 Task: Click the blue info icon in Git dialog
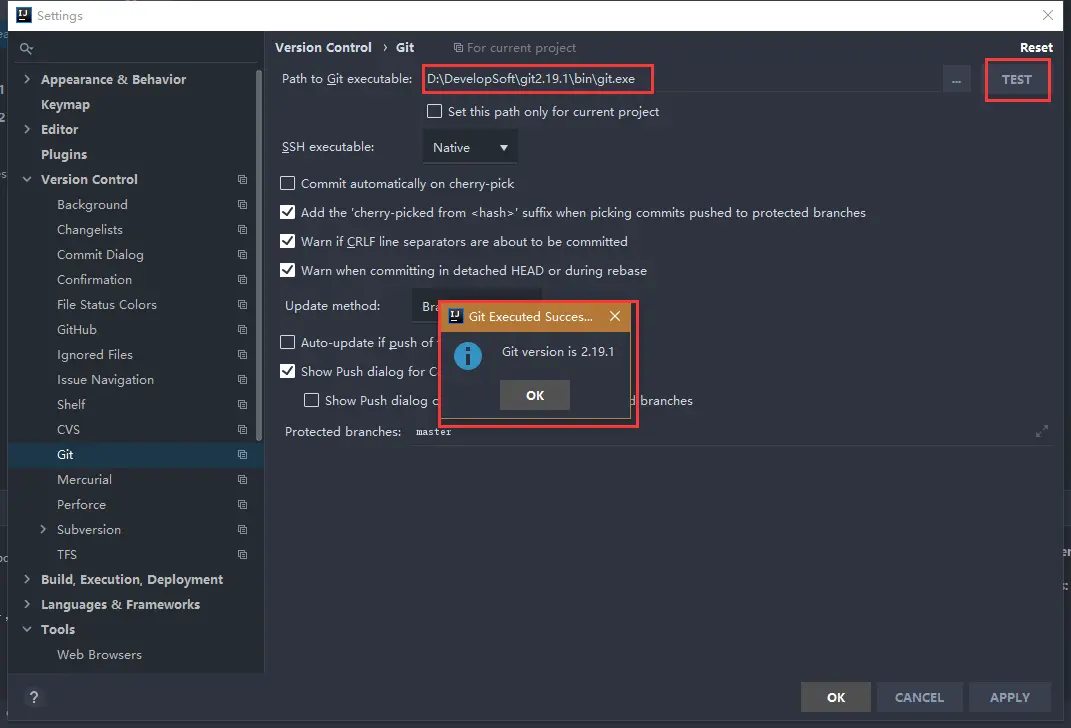[468, 356]
